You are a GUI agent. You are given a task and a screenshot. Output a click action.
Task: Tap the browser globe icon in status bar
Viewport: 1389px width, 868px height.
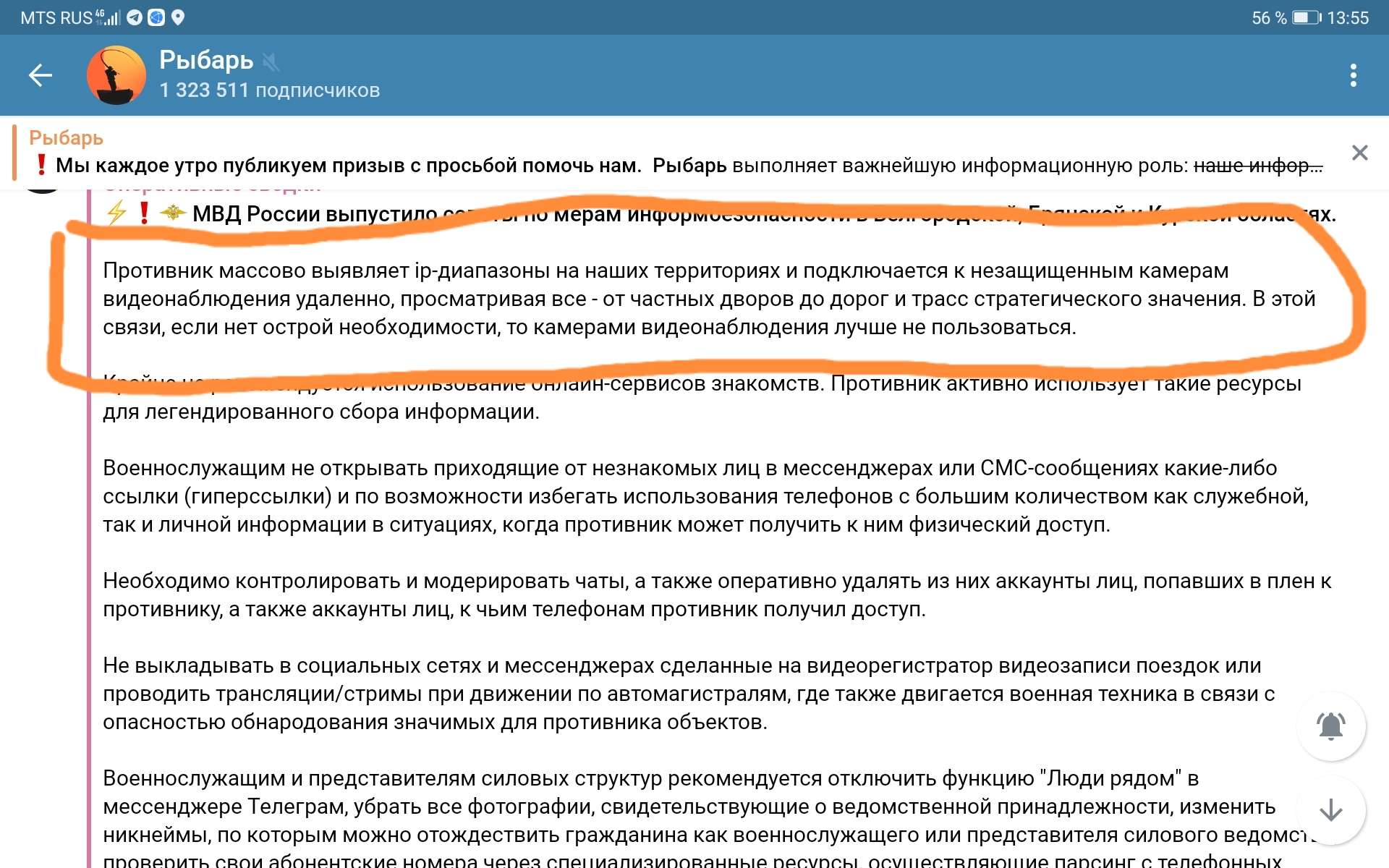pyautogui.click(x=156, y=17)
